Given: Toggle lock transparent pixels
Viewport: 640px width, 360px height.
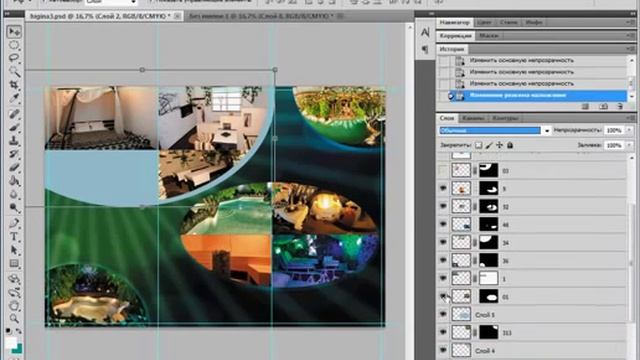Looking at the screenshot, I should (x=478, y=145).
